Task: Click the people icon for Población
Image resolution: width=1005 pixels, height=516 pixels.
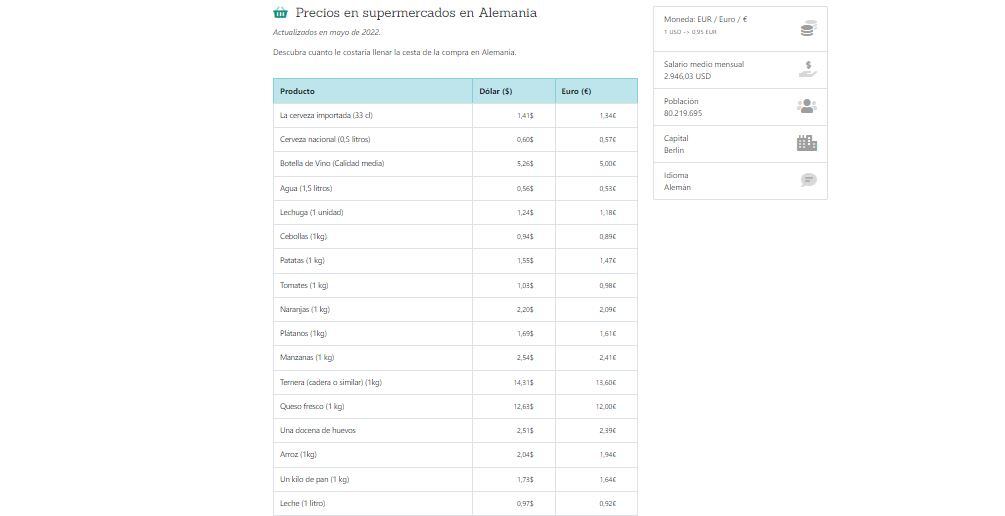Action: pyautogui.click(x=807, y=106)
